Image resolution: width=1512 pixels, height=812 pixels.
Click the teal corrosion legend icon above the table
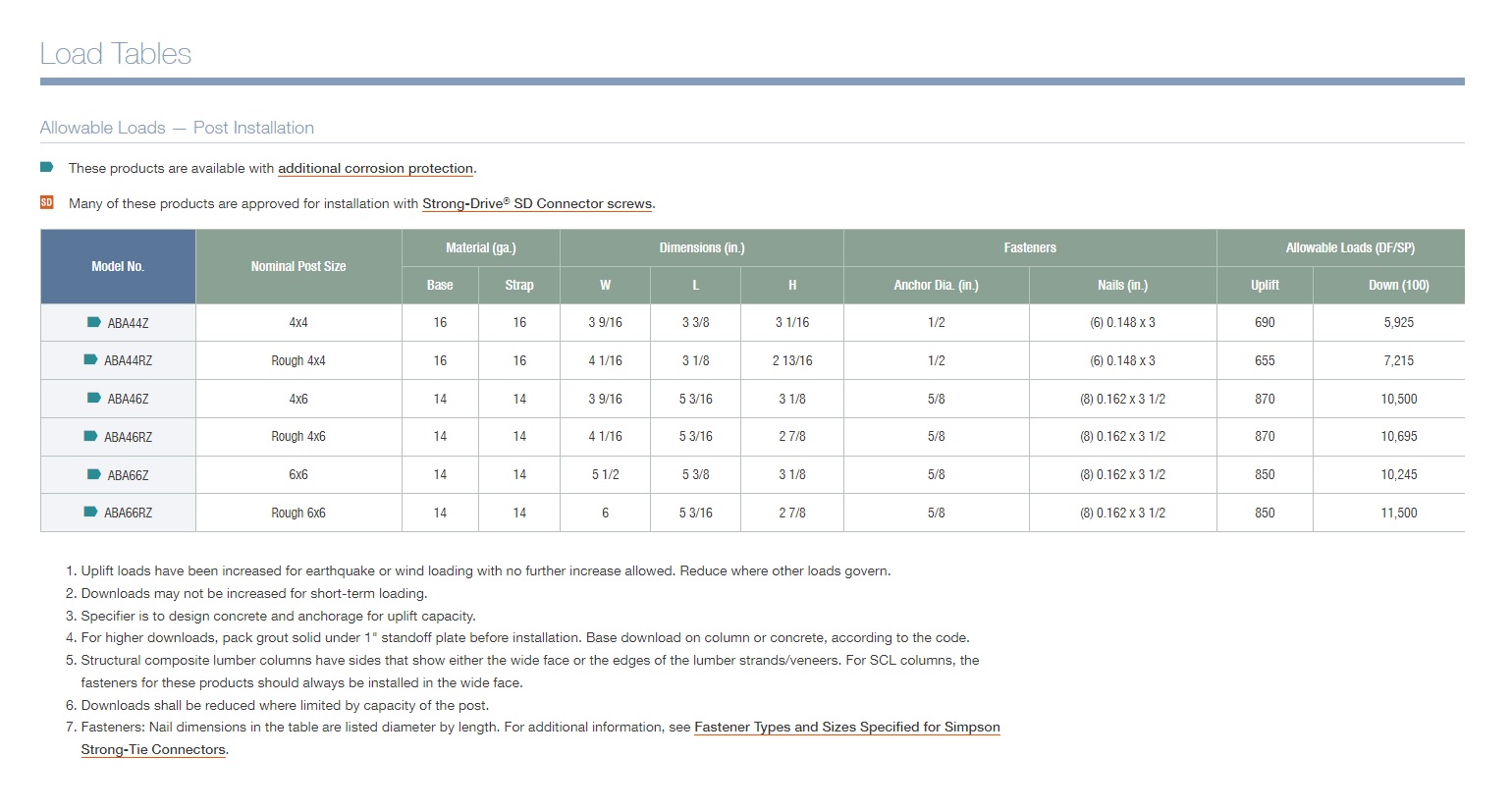[47, 168]
